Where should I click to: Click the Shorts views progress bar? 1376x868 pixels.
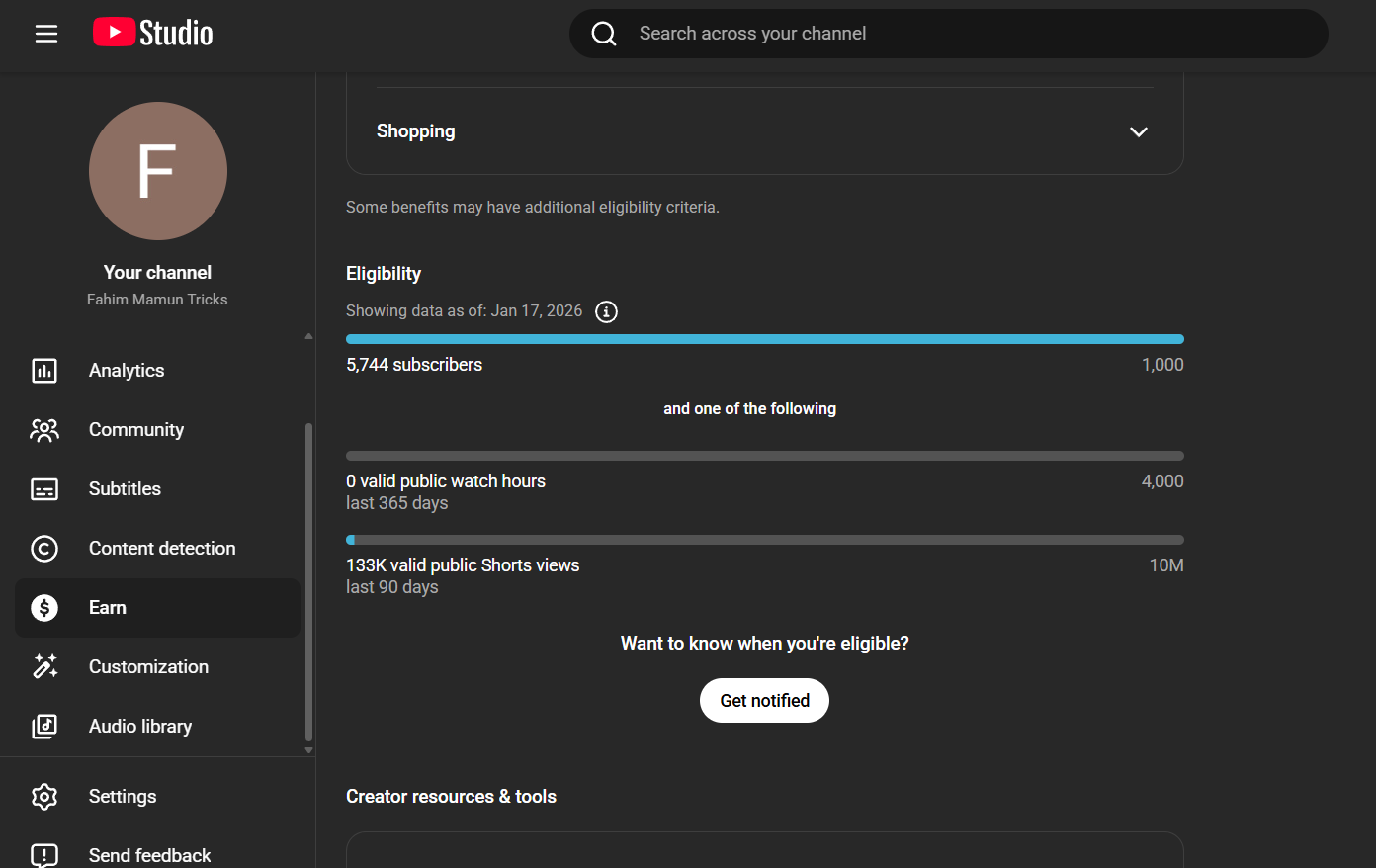point(764,540)
